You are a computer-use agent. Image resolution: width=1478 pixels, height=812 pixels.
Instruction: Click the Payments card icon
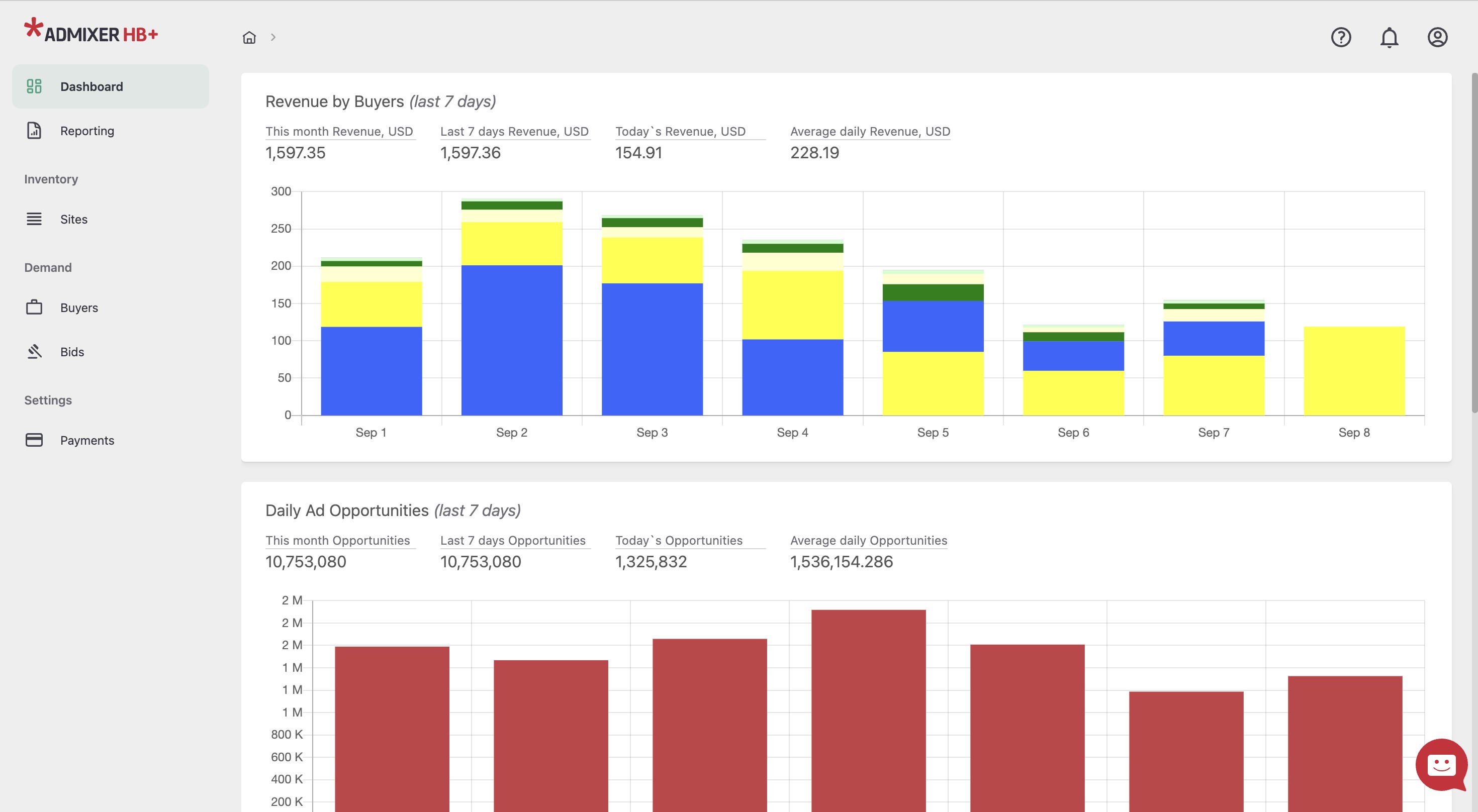pyautogui.click(x=34, y=440)
